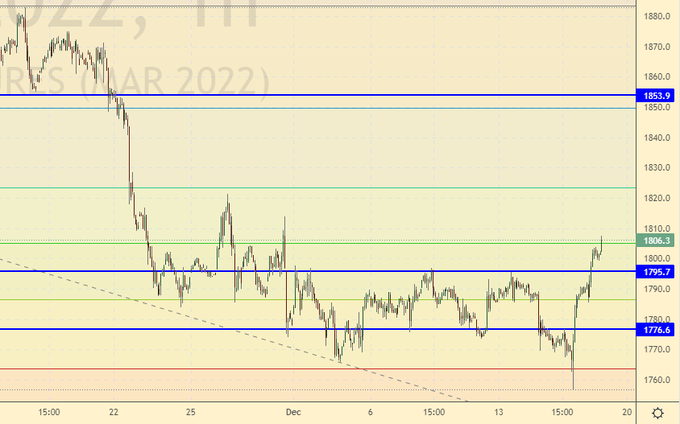The width and height of the screenshot is (680, 424).
Task: Select the blue horizontal line at 1853.9
Action: tap(300, 95)
